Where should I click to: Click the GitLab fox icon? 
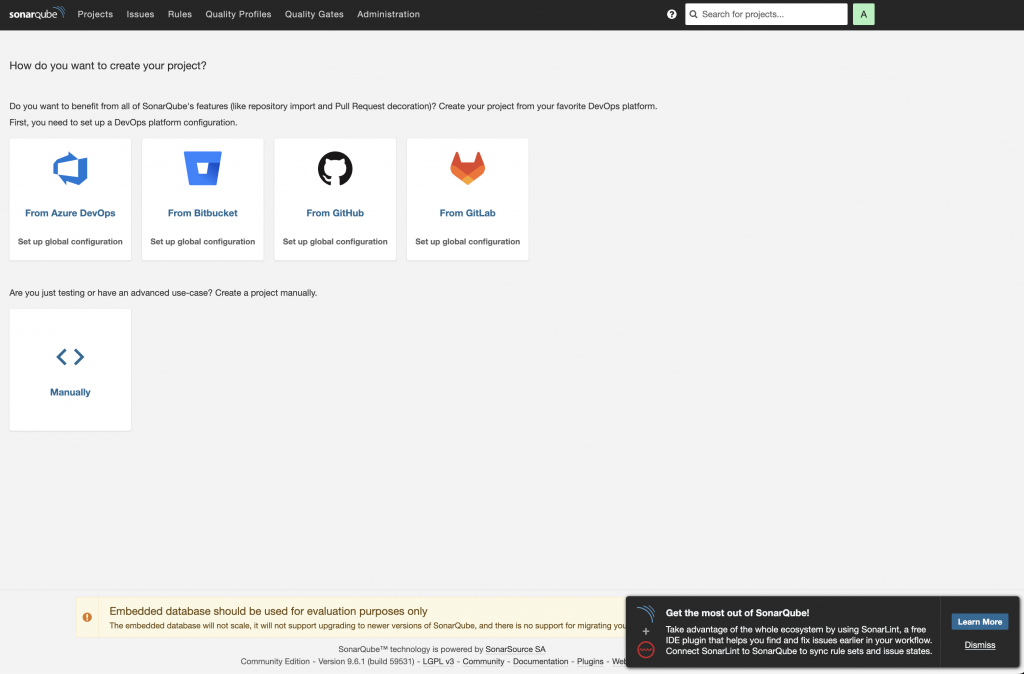pos(468,168)
